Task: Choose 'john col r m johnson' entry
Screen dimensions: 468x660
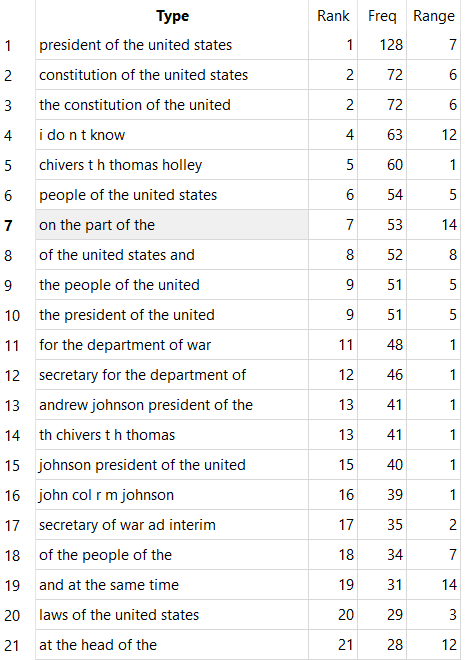Action: pyautogui.click(x=172, y=495)
